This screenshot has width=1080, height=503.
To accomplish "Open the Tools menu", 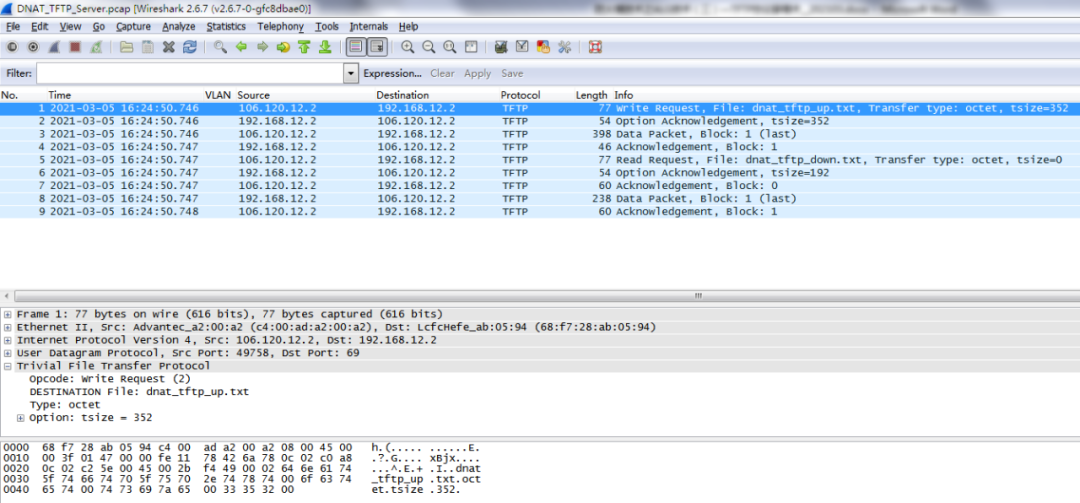I will [327, 26].
